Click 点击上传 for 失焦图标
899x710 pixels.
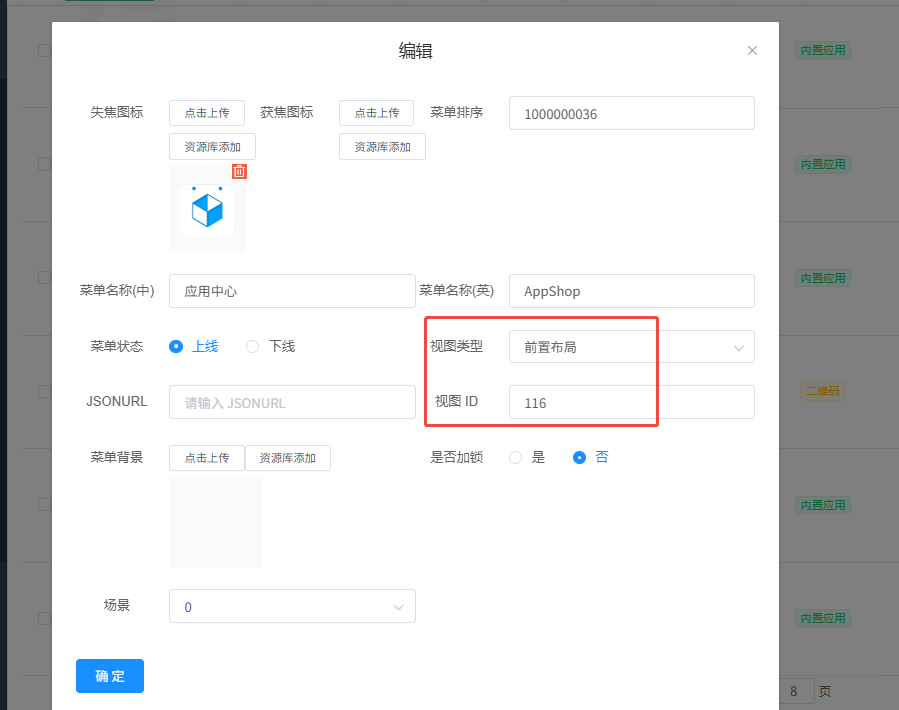[x=207, y=113]
